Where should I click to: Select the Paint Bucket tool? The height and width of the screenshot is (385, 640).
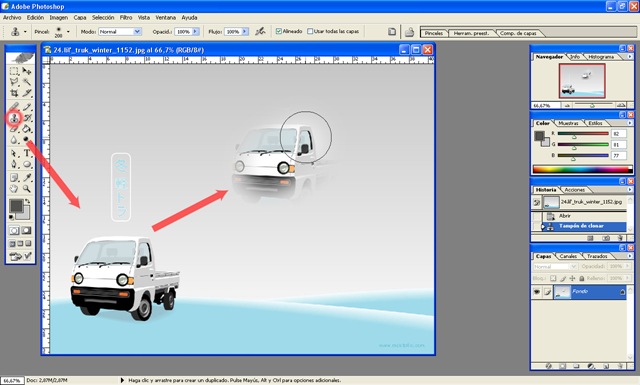[x=27, y=129]
